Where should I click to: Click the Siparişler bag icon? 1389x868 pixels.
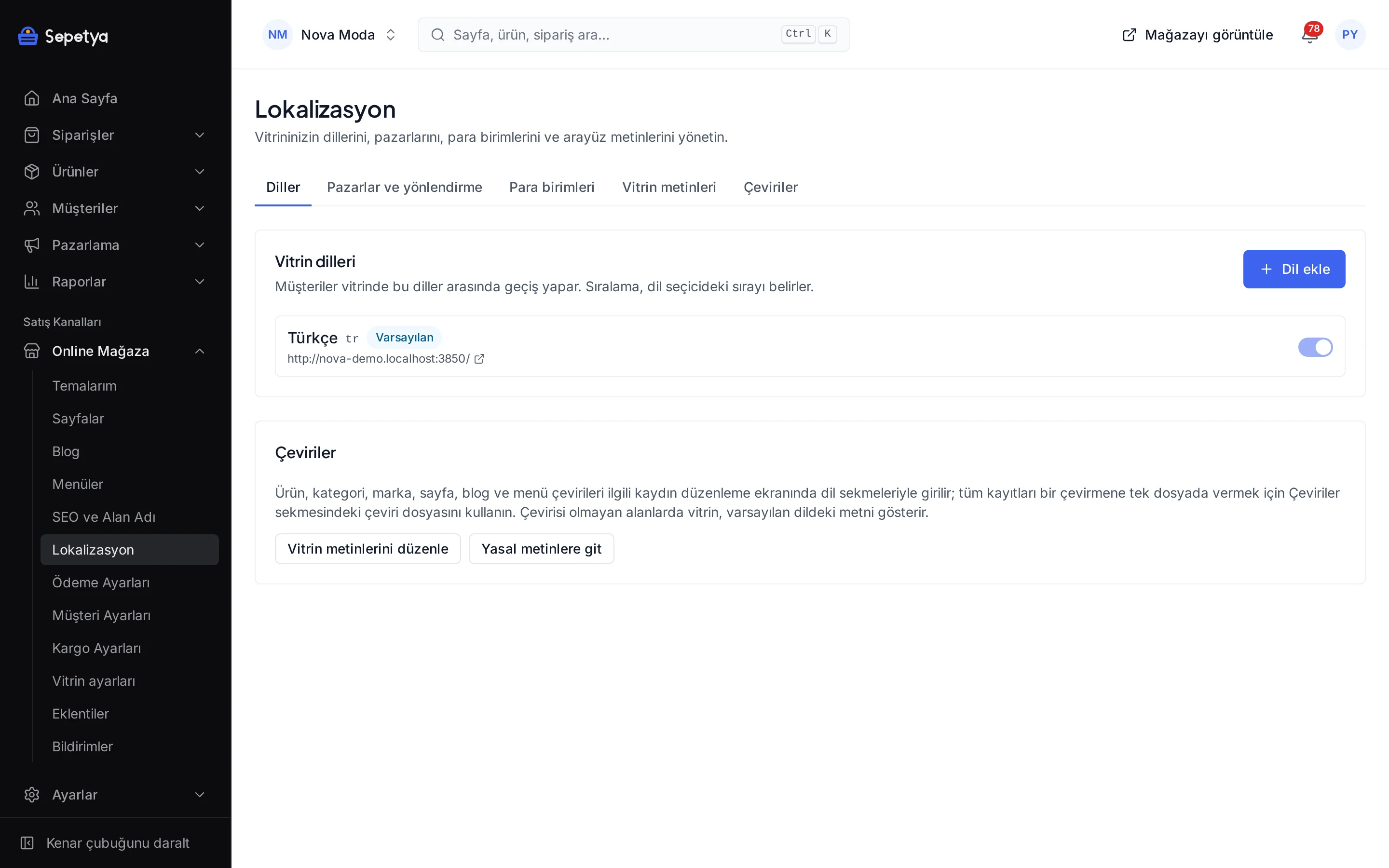pyautogui.click(x=31, y=135)
